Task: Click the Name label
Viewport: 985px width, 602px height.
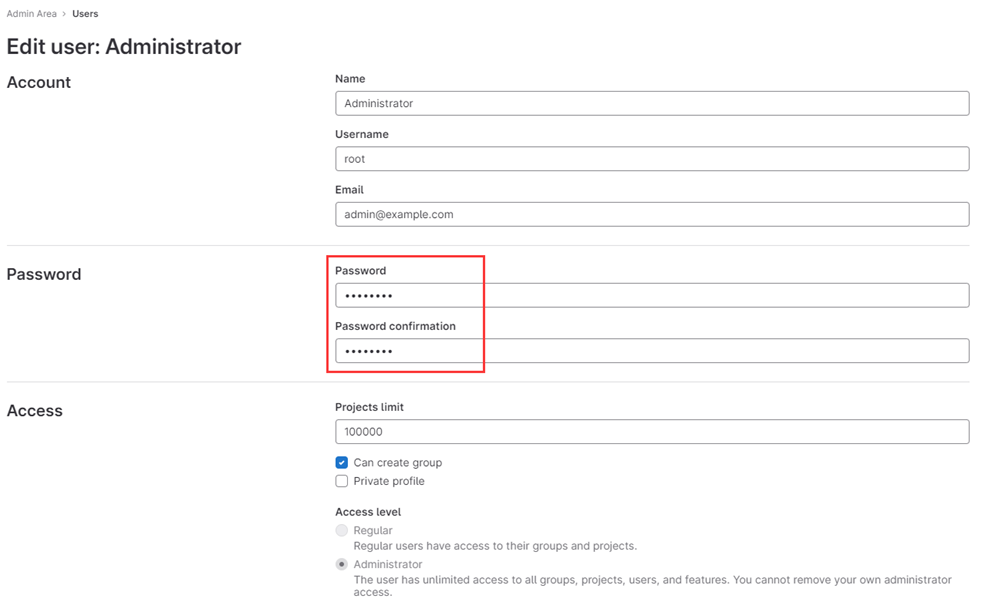Action: pos(350,79)
